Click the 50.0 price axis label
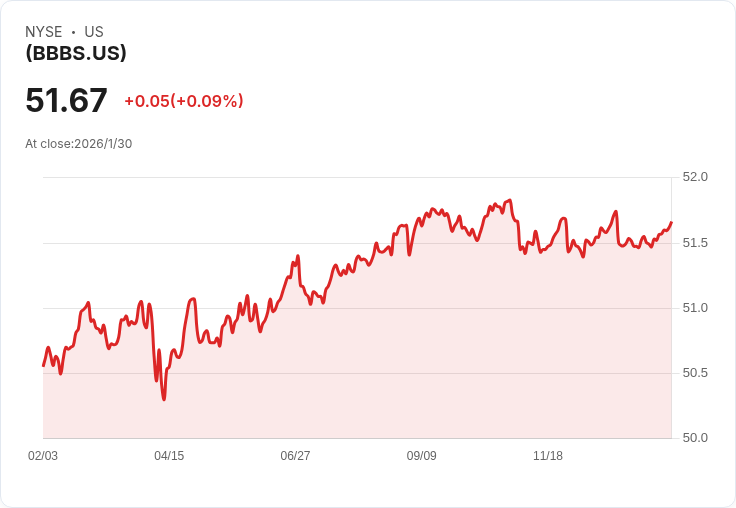This screenshot has width=736, height=508. pos(695,438)
